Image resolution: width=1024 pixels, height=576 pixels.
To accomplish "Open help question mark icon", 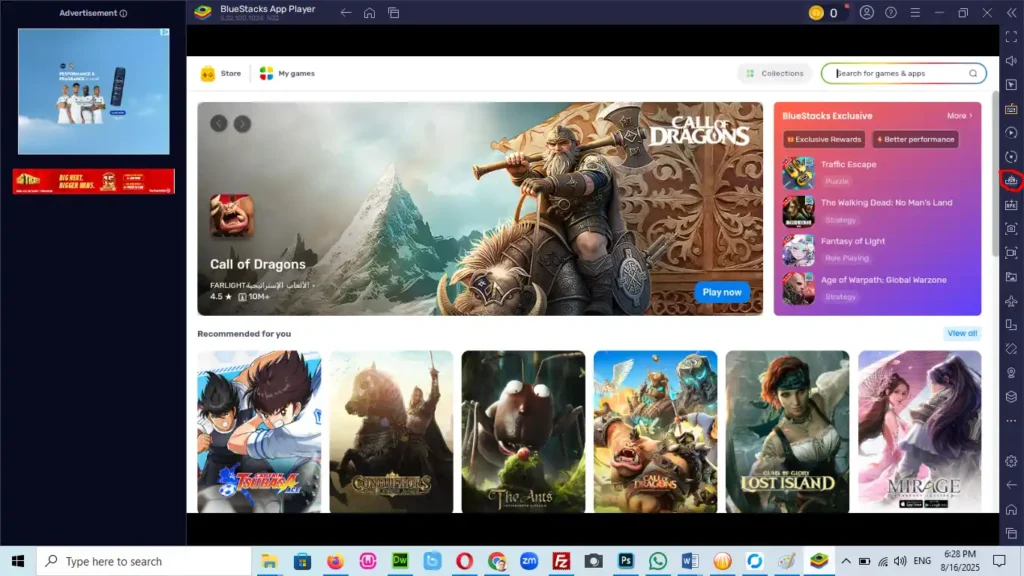I will tap(891, 13).
